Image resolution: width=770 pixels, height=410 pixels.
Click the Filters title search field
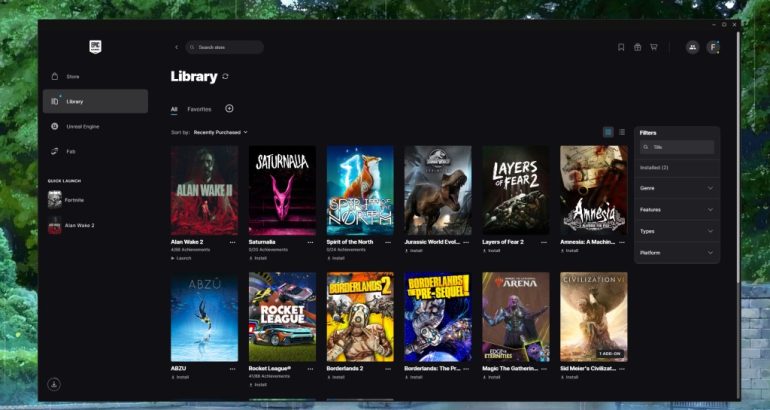(x=677, y=147)
